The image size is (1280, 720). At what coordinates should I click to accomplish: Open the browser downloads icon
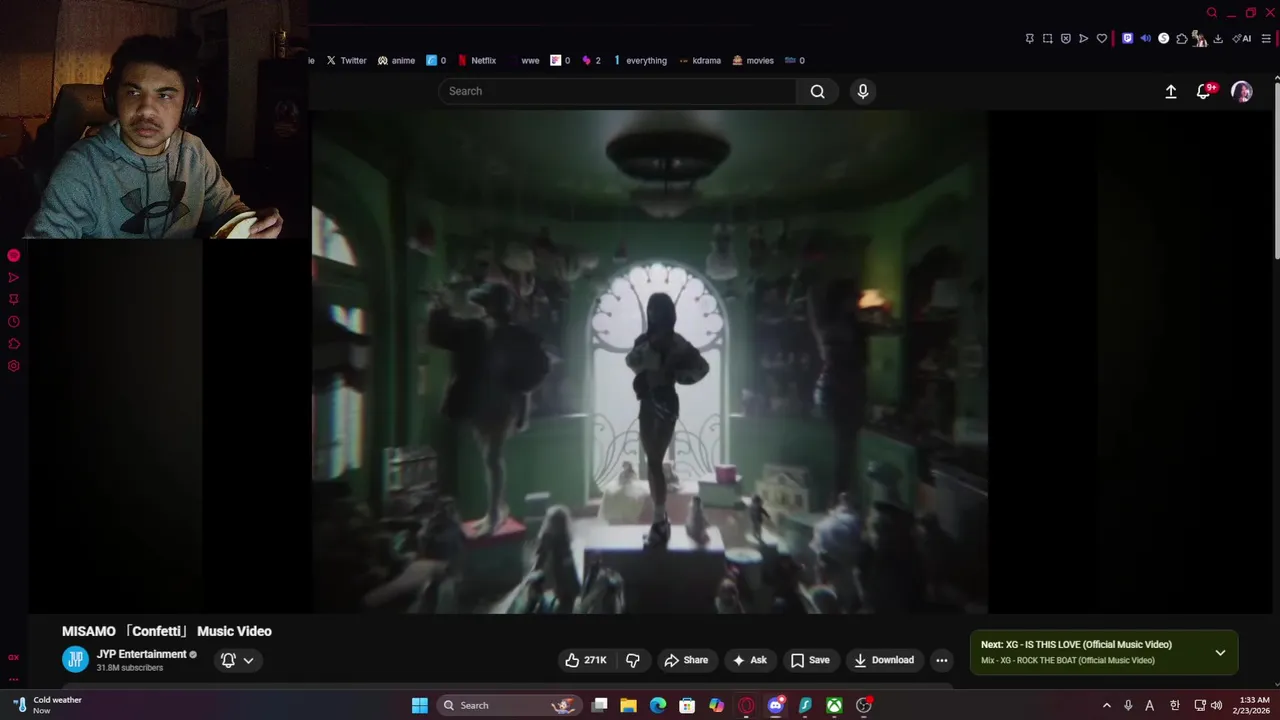coord(1218,39)
